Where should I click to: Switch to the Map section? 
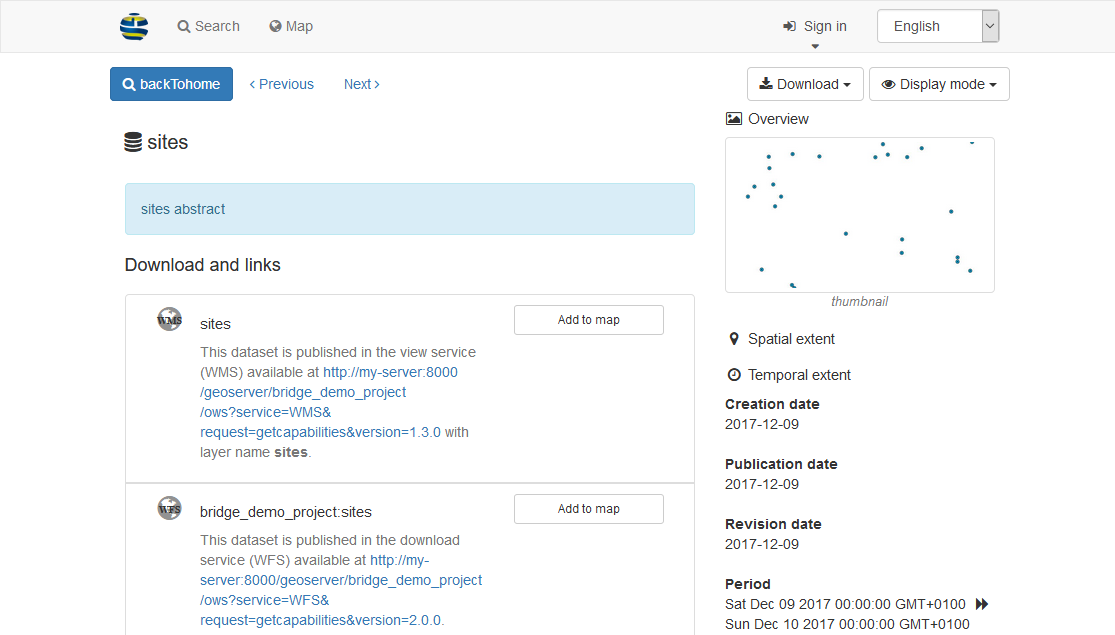[299, 25]
